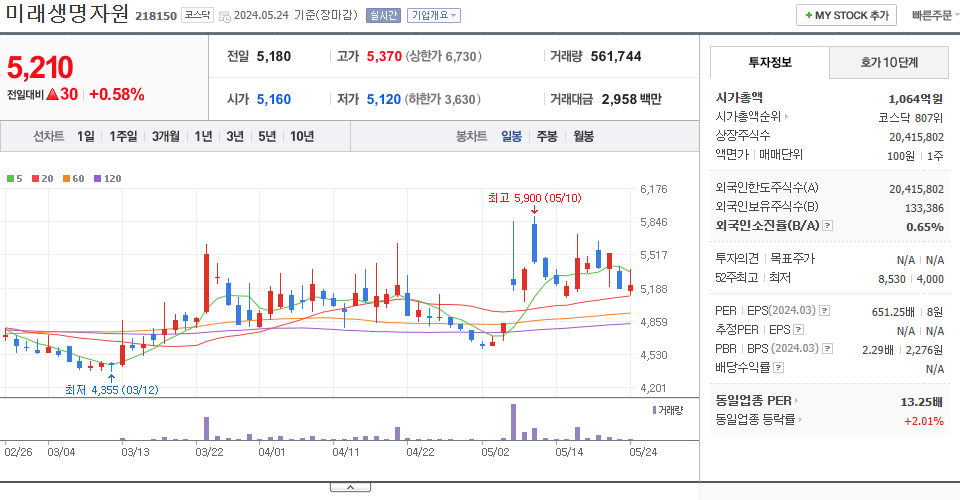
Task: Select the 1년 line chart period
Action: click(203, 136)
